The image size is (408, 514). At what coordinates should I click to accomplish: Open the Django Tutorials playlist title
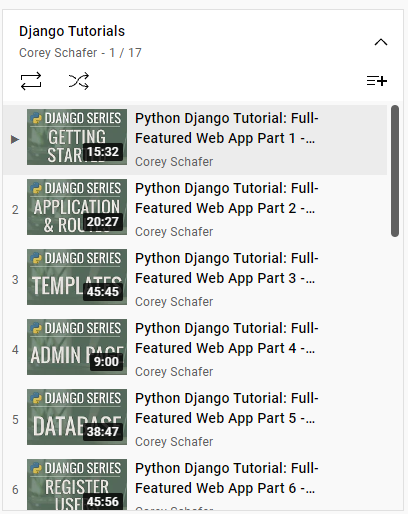coord(72,31)
